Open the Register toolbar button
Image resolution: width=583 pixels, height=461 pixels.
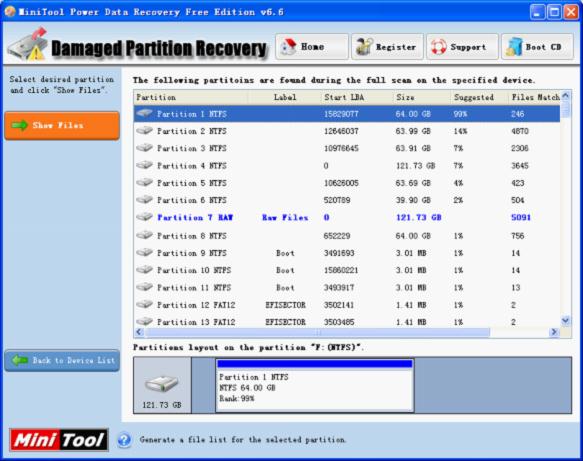click(x=387, y=46)
